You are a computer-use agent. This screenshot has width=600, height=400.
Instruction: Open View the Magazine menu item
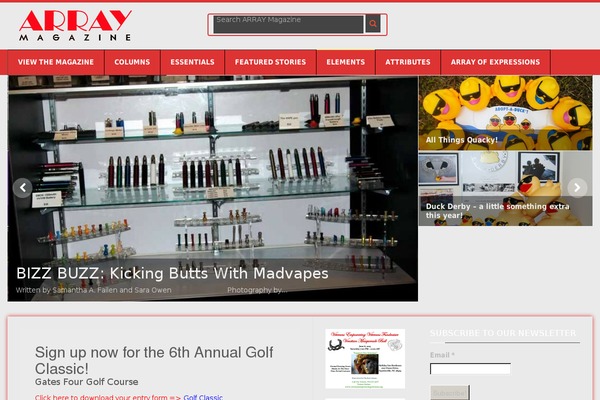(x=56, y=62)
